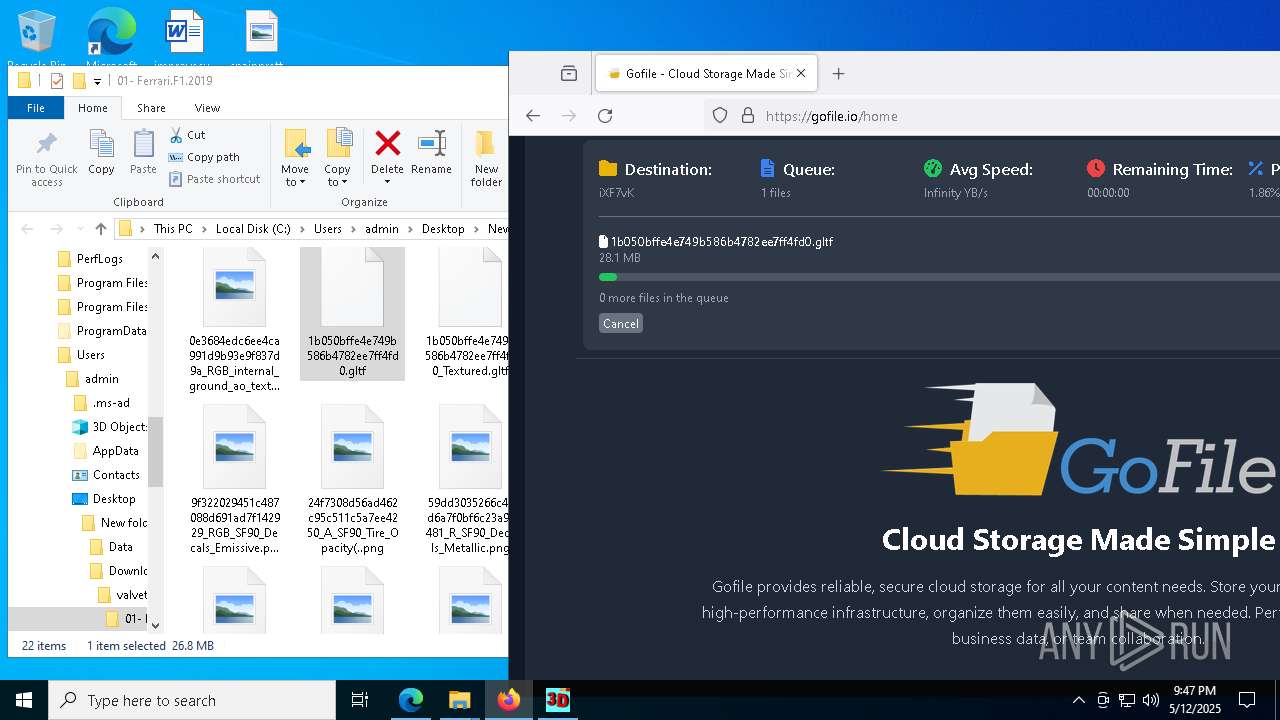The width and height of the screenshot is (1280, 720).
Task: Open the Windows Start menu
Action: (24, 700)
